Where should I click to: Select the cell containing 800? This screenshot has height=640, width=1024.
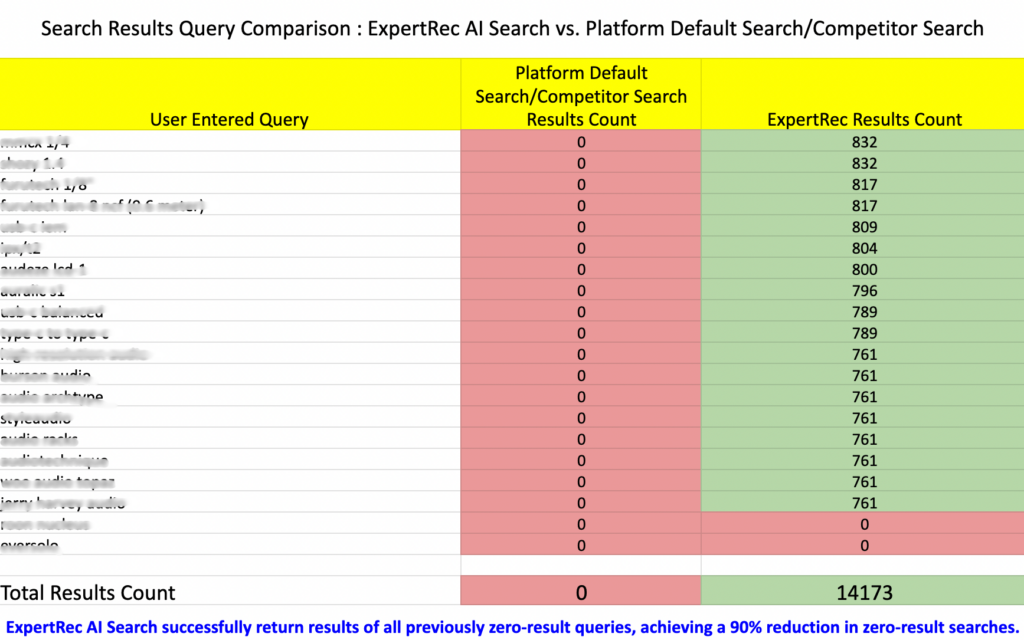pos(864,269)
